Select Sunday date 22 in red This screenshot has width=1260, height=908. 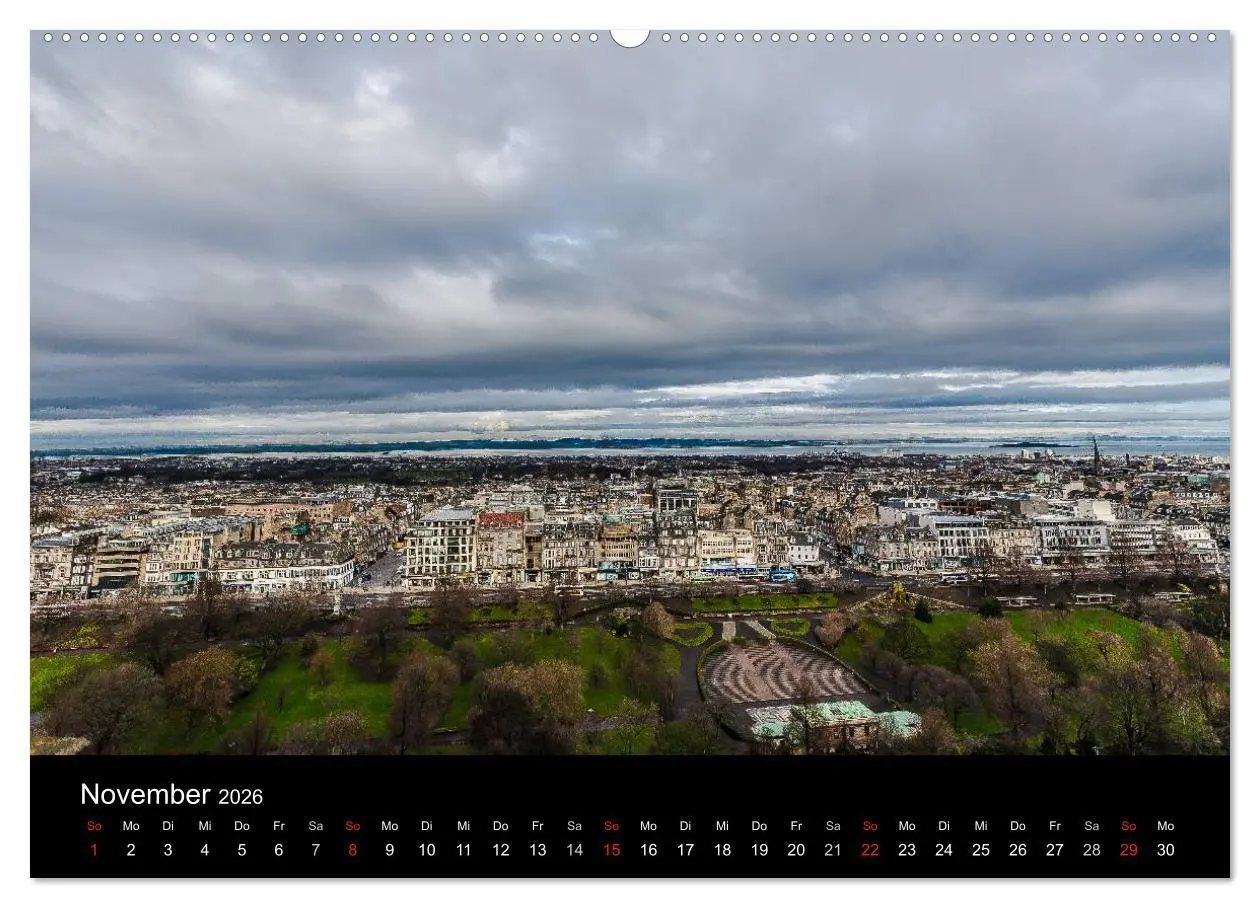[x=870, y=850]
